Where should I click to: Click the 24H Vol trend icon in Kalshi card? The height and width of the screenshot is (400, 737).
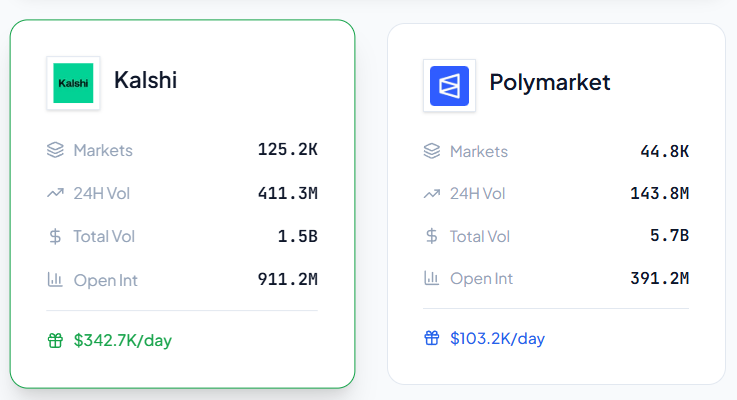55,193
